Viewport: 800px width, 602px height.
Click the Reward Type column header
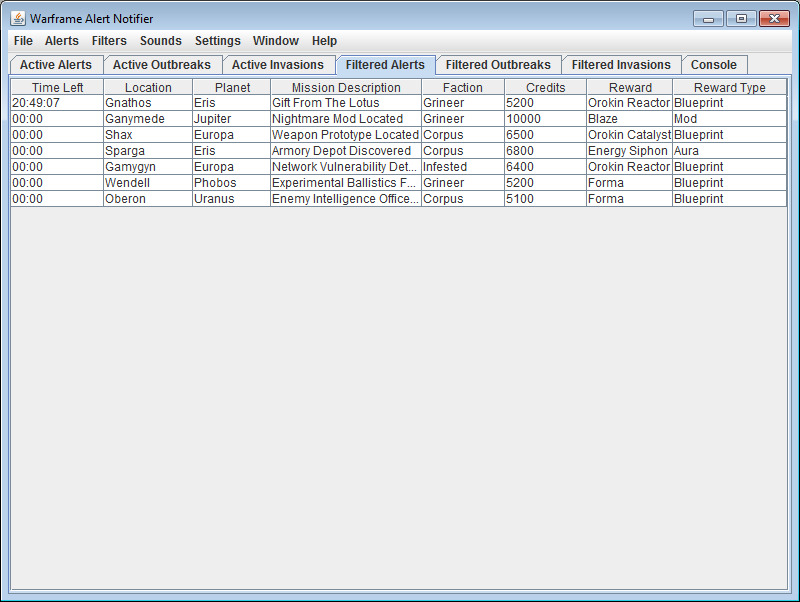[729, 88]
